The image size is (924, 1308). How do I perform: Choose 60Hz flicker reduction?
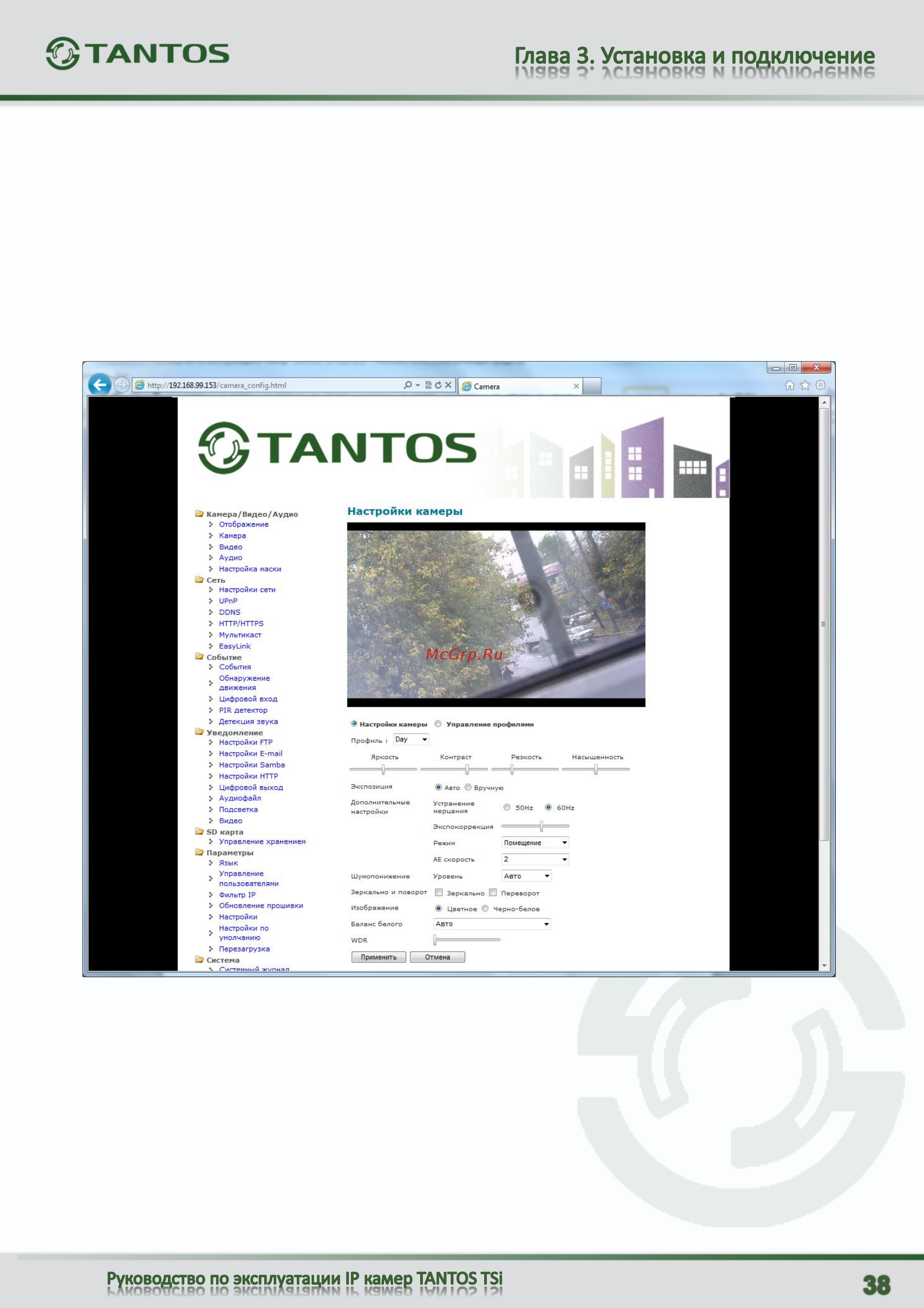click(548, 807)
